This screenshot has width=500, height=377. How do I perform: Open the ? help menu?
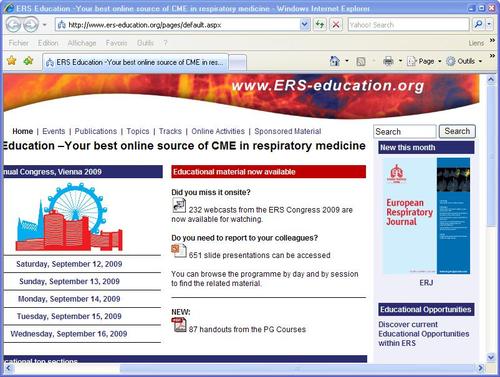point(165,43)
